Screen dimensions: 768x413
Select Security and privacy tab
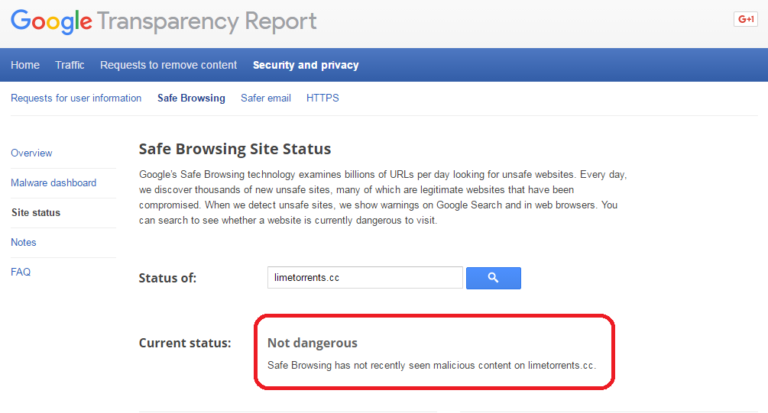coord(306,65)
